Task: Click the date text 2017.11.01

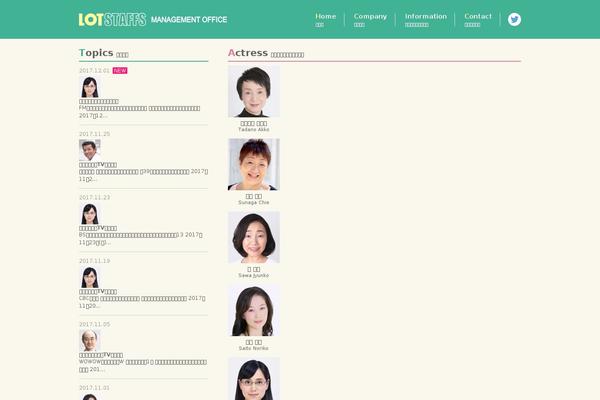Action: [94, 388]
